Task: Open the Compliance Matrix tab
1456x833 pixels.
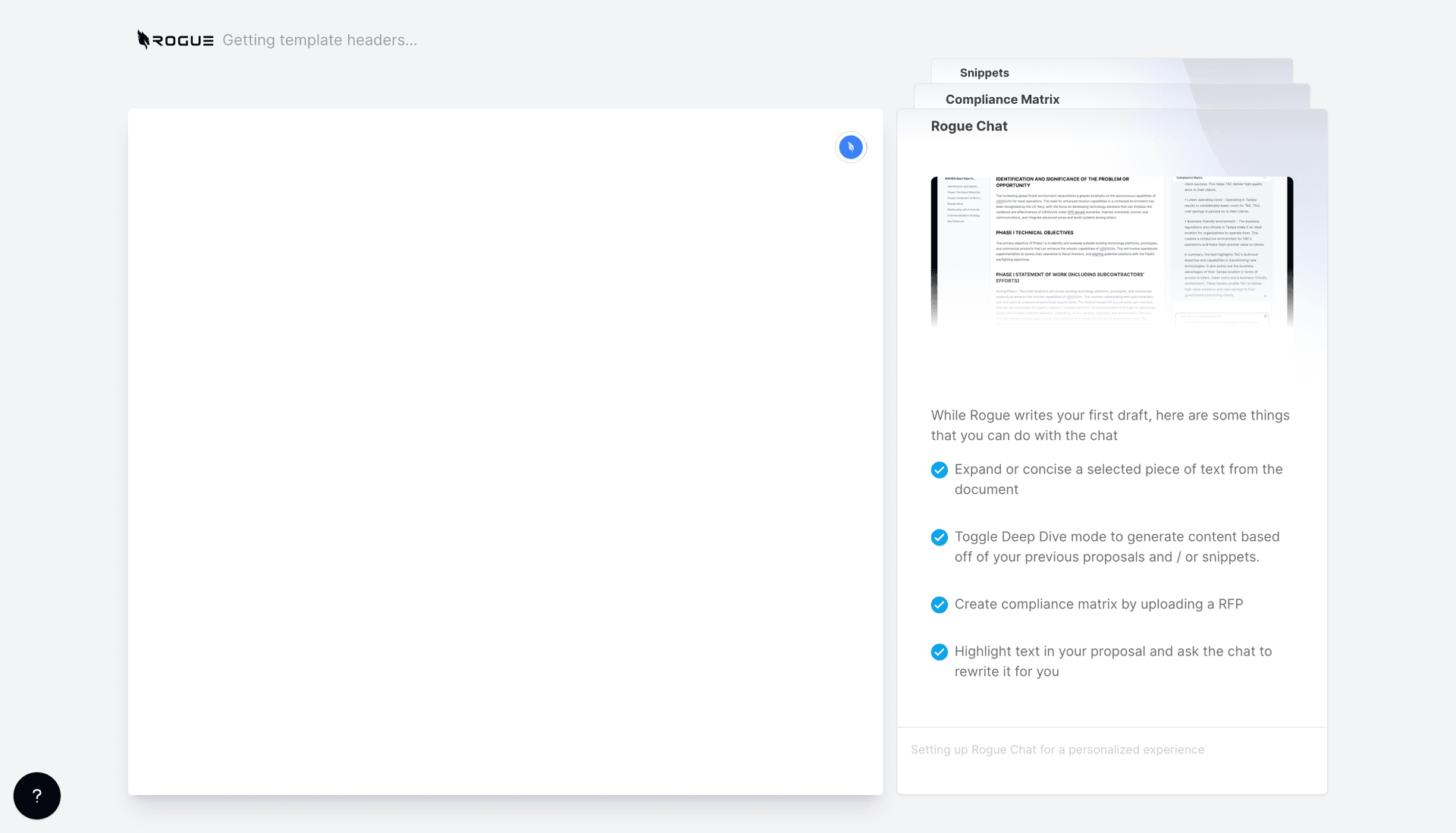Action: pyautogui.click(x=1003, y=99)
